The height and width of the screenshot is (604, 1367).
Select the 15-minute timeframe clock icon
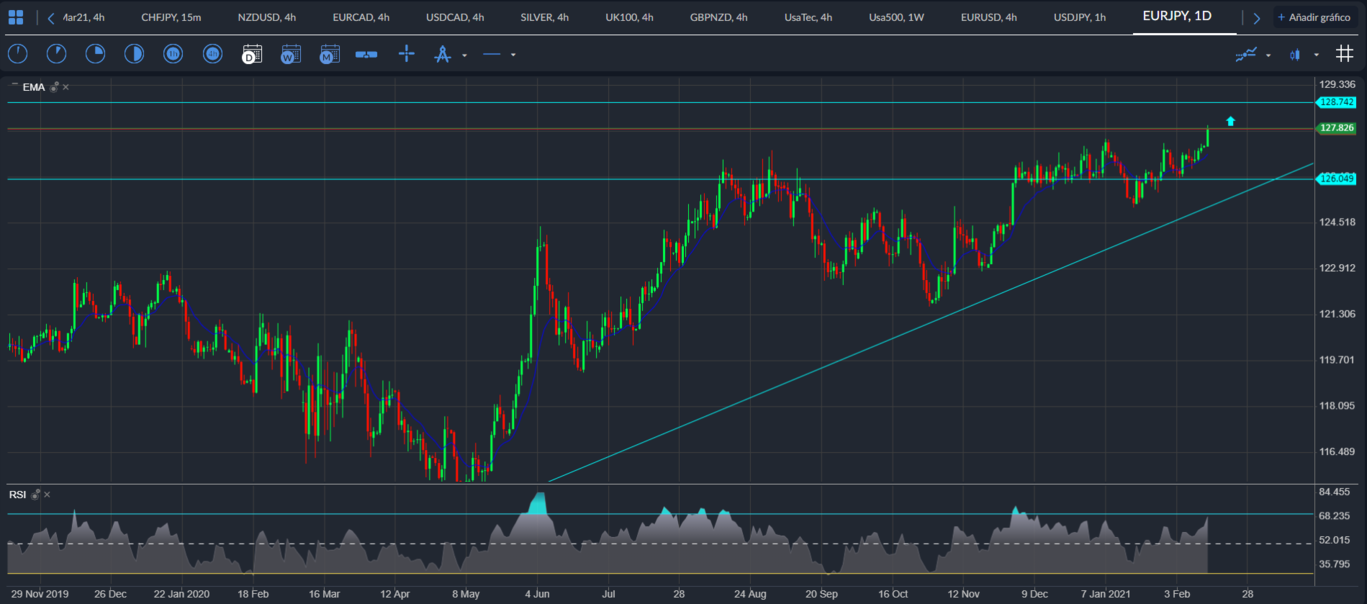(x=95, y=54)
